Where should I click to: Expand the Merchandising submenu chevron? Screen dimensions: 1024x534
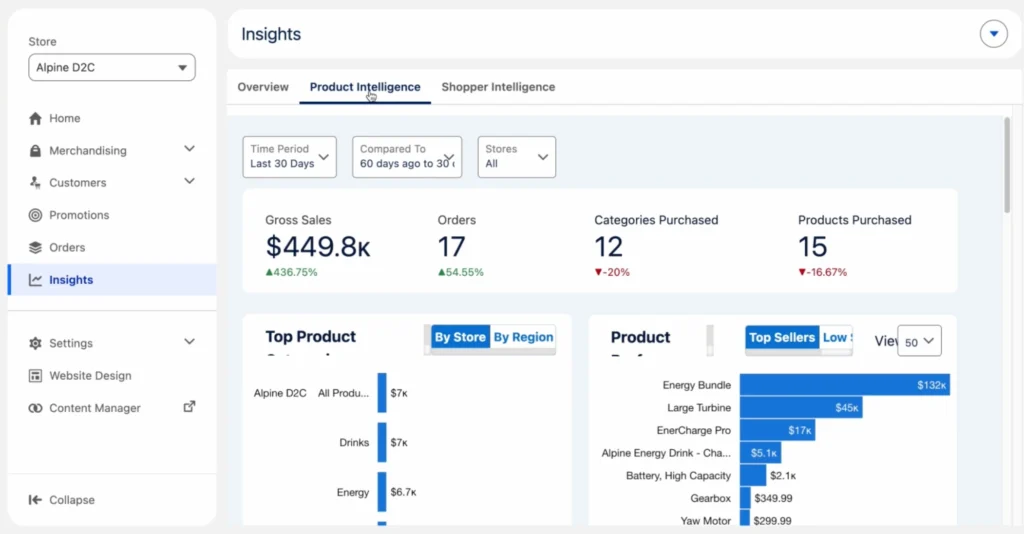pyautogui.click(x=189, y=149)
